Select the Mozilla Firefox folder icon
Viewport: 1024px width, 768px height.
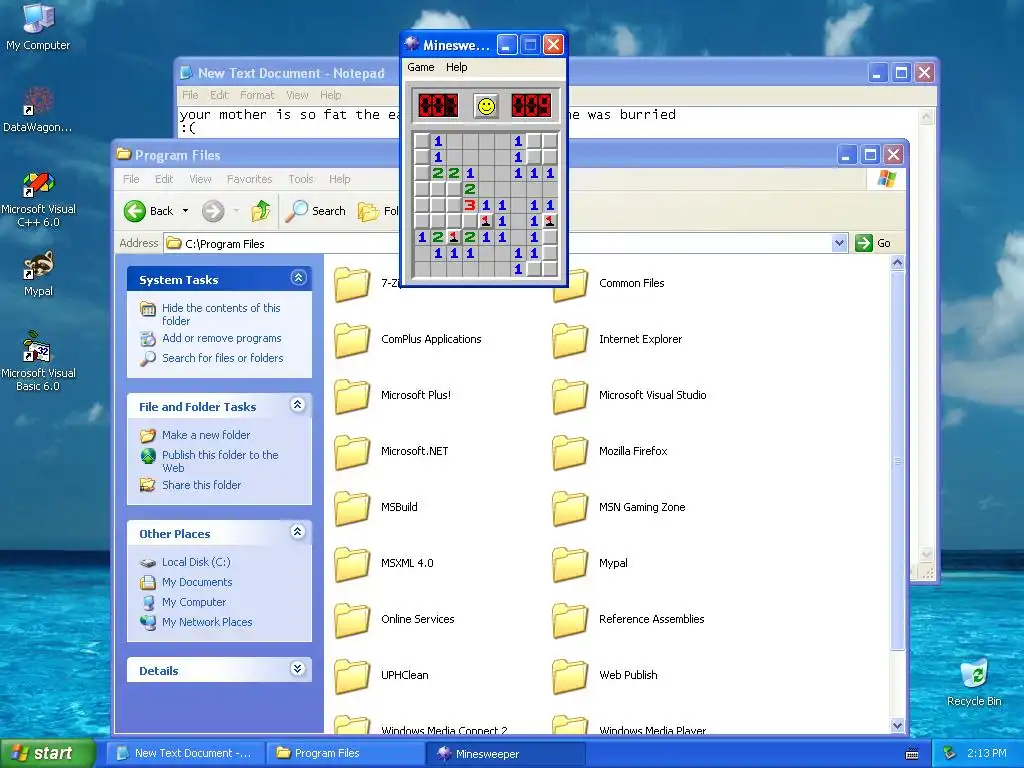[570, 453]
